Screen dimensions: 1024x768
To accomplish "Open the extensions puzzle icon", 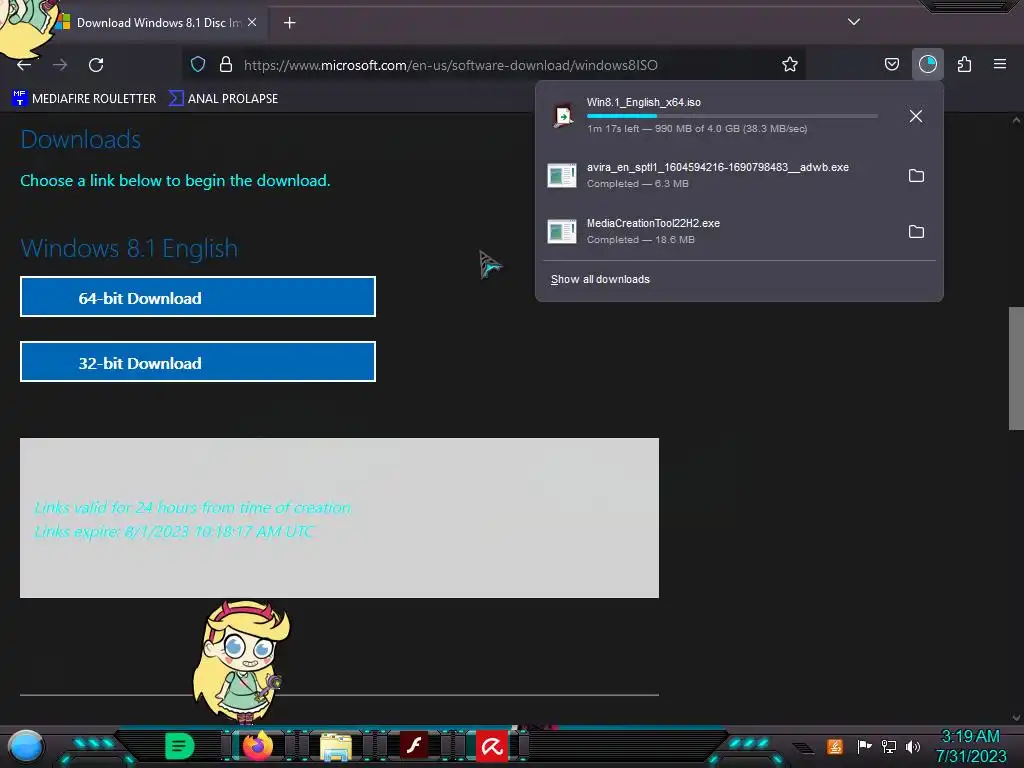I will 964,64.
